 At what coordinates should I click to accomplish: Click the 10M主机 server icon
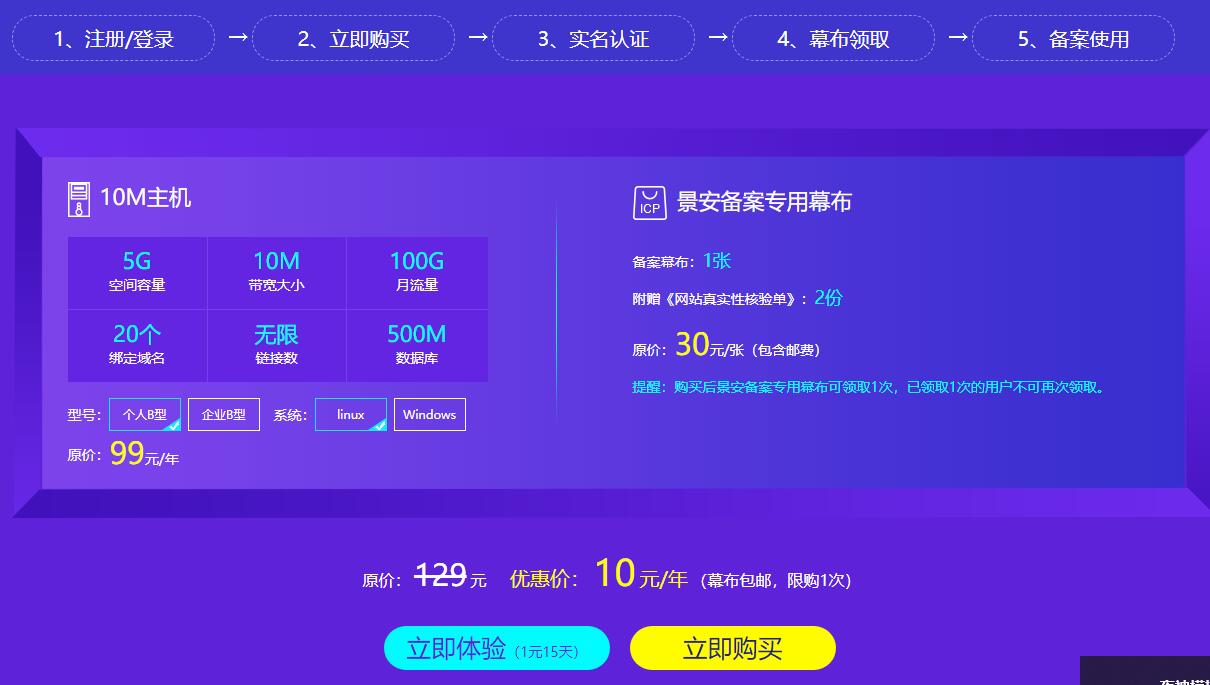coord(79,199)
